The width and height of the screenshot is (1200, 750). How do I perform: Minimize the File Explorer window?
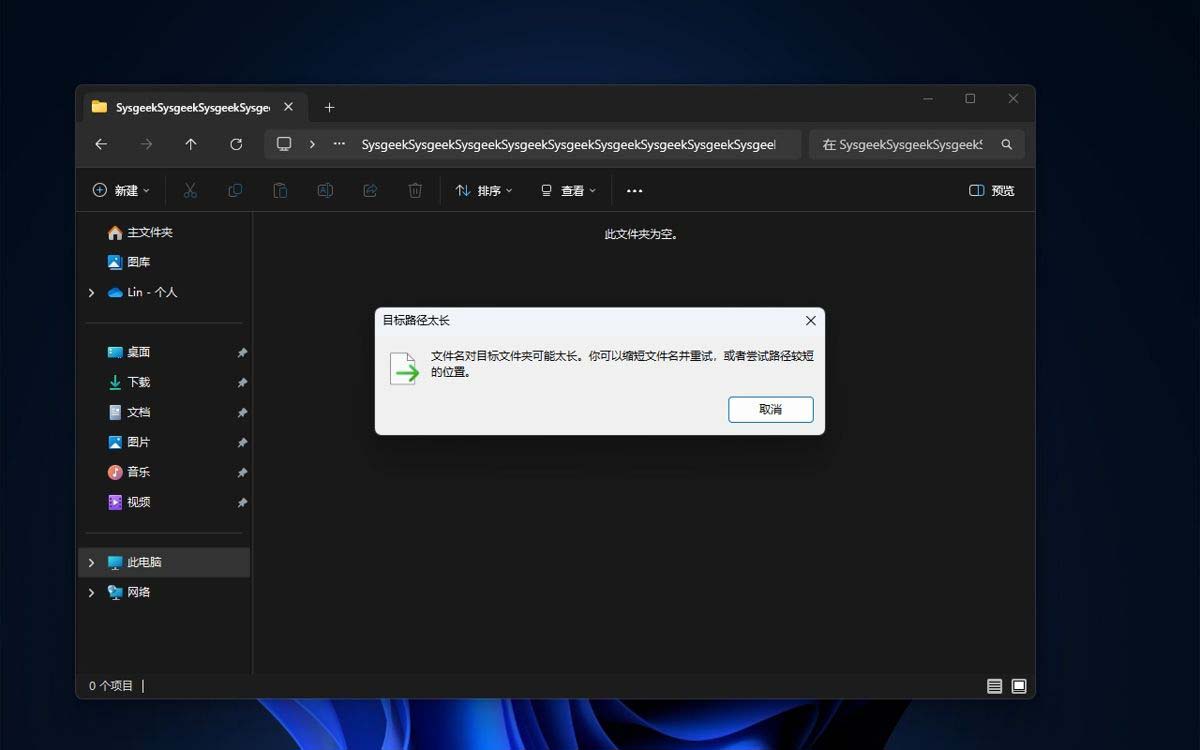(928, 98)
